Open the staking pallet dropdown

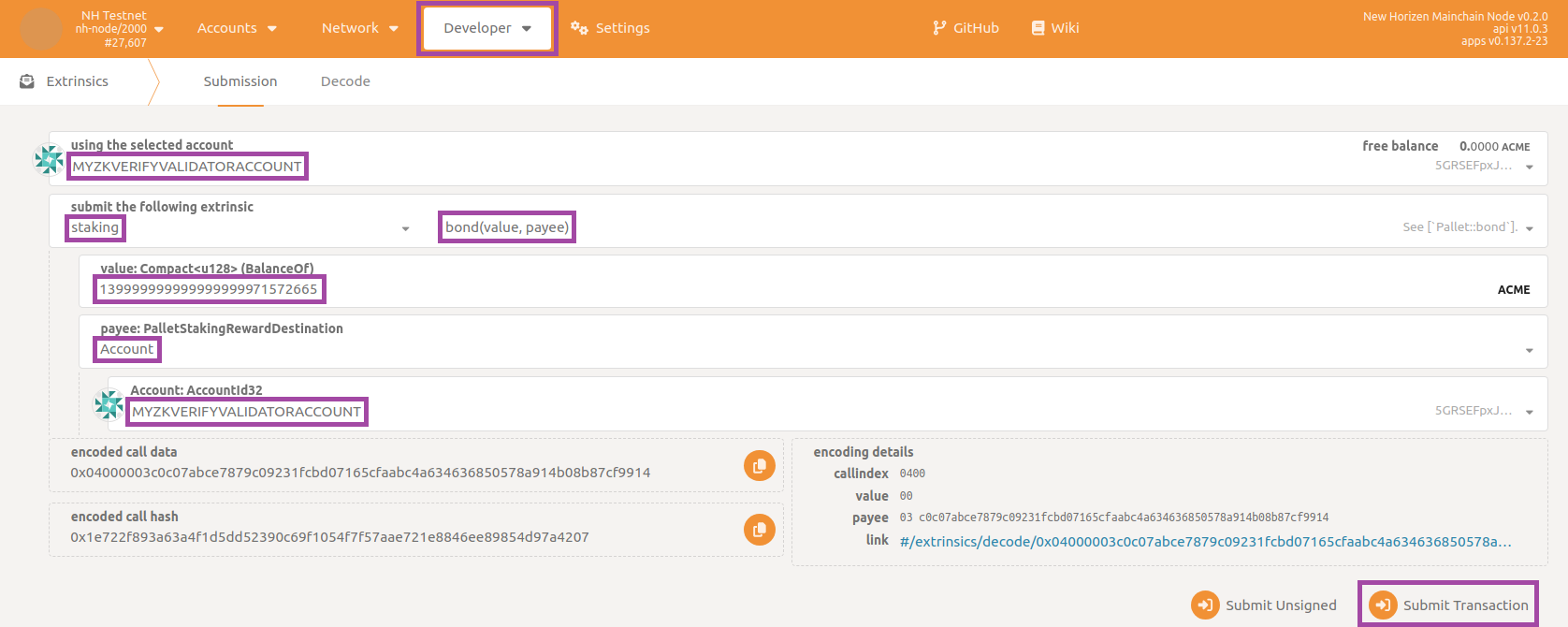240,227
